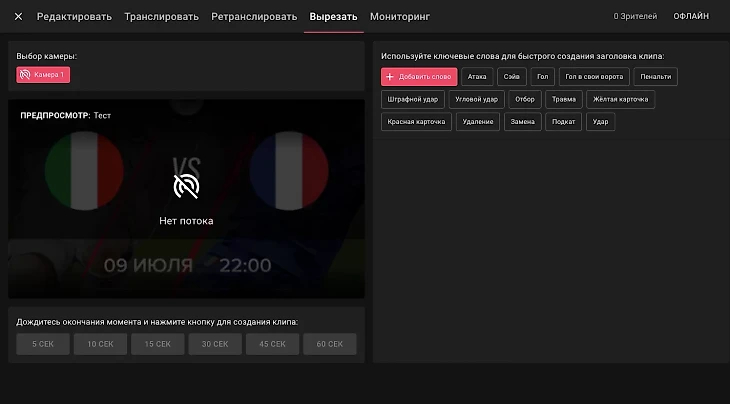Pick the Гол keyword tag
730x404 pixels.
[x=542, y=77]
